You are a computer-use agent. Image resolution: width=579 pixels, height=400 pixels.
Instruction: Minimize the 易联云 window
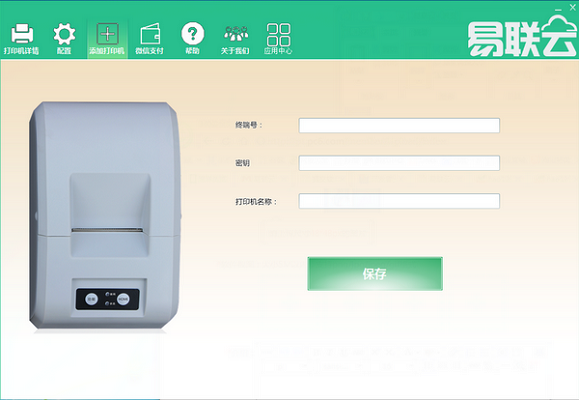point(559,9)
